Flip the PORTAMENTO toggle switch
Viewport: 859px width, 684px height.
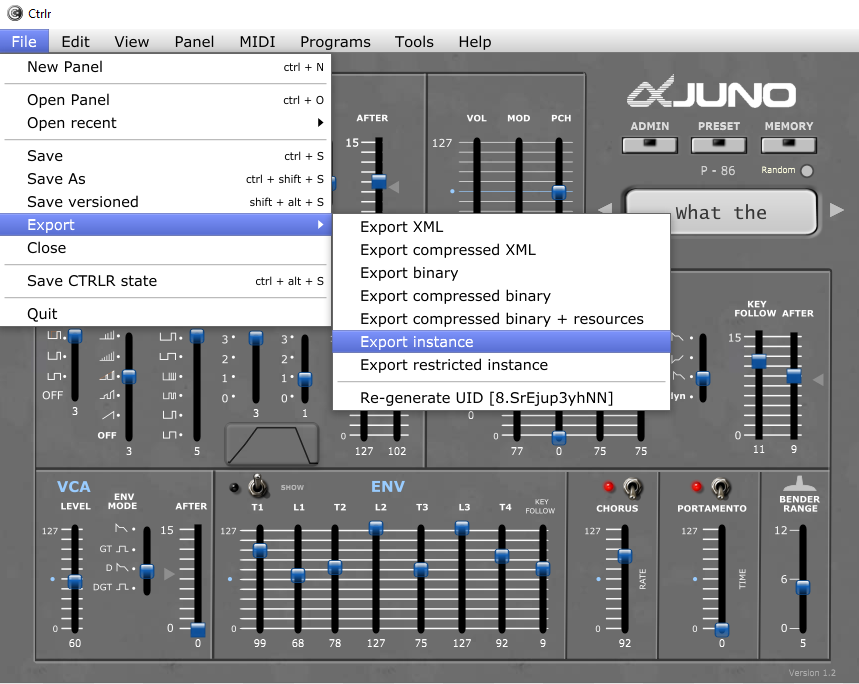pos(720,487)
